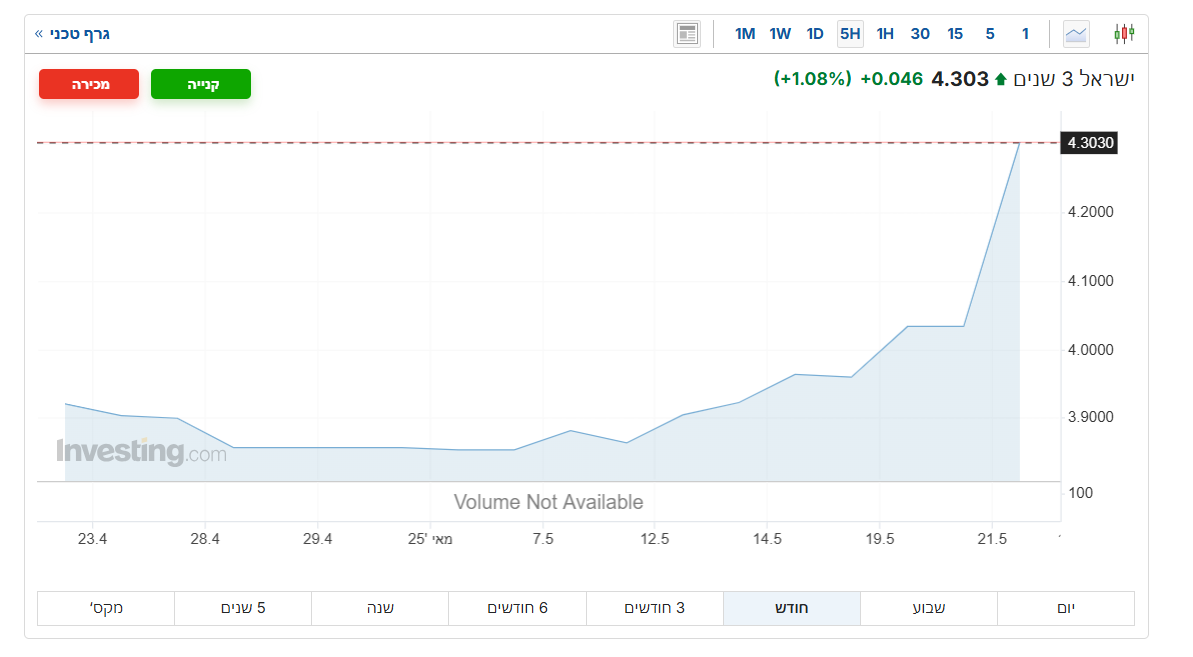Click the green up arrow indicator

pyautogui.click(x=1001, y=79)
